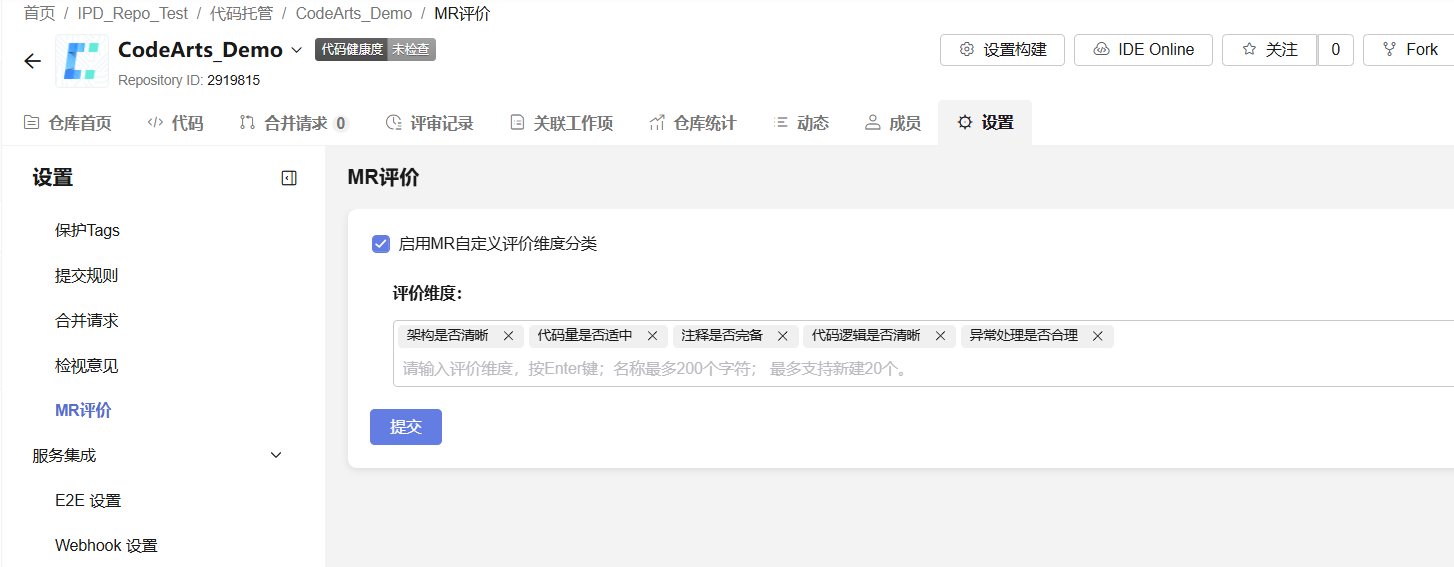This screenshot has height=567, width=1454.
Task: Go to the 评审记录 tab
Action: [x=429, y=123]
